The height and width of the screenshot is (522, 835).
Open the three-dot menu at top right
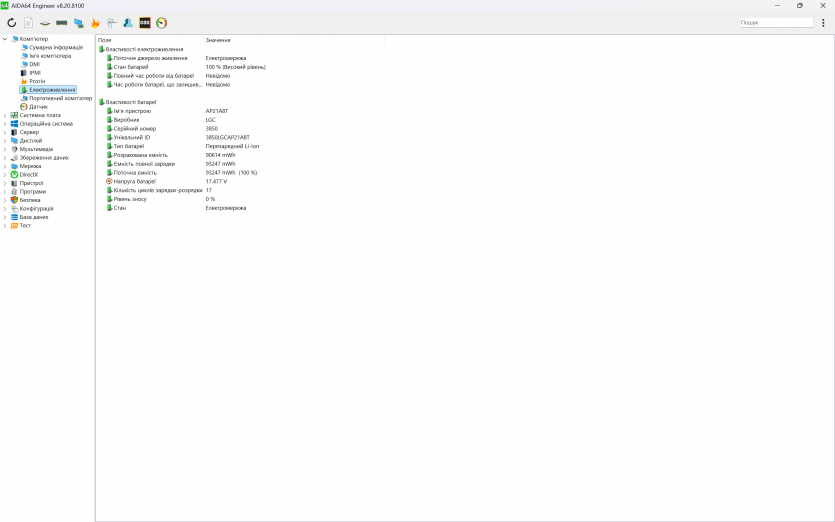tap(823, 22)
